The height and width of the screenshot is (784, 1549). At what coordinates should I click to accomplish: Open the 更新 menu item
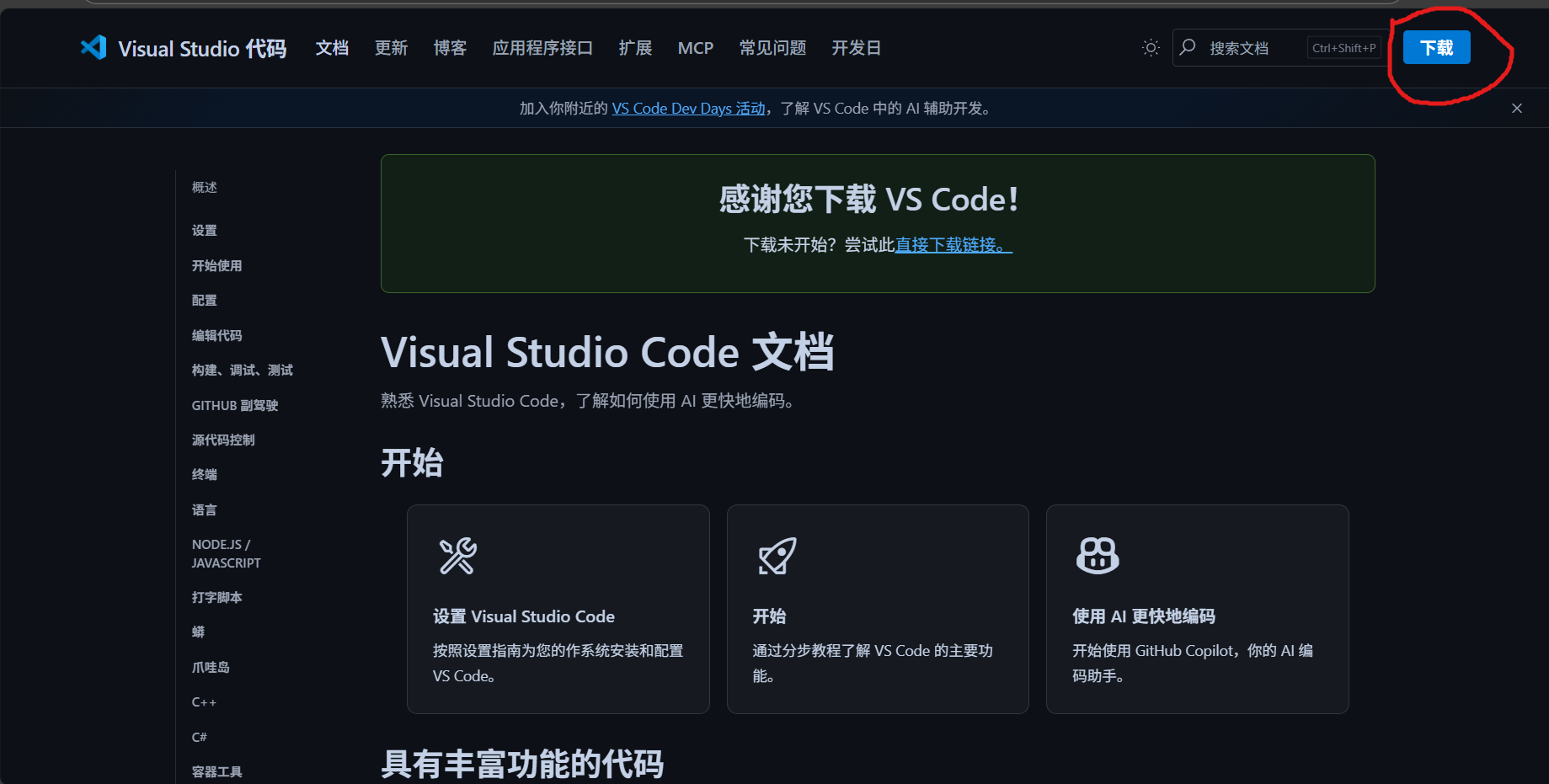(391, 48)
